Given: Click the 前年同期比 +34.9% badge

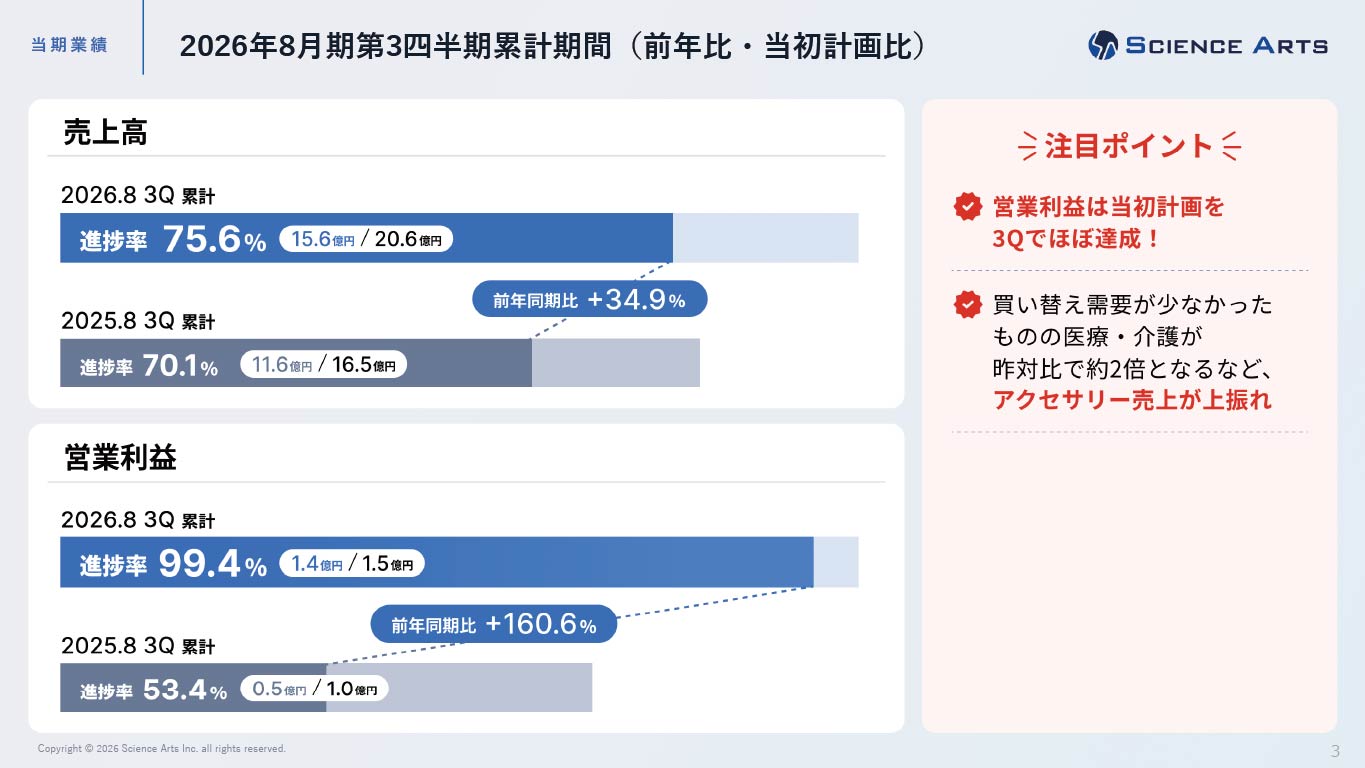Looking at the screenshot, I should pyautogui.click(x=589, y=299).
